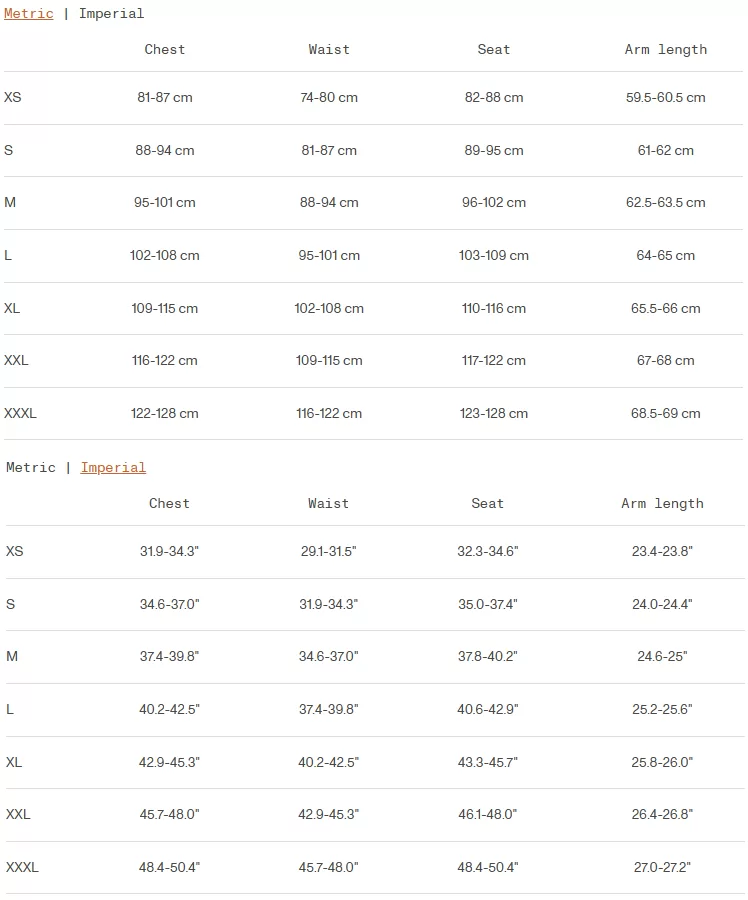Screen dimensions: 748x900
Task: Click the Chest column header in metric table
Action: coord(165,49)
